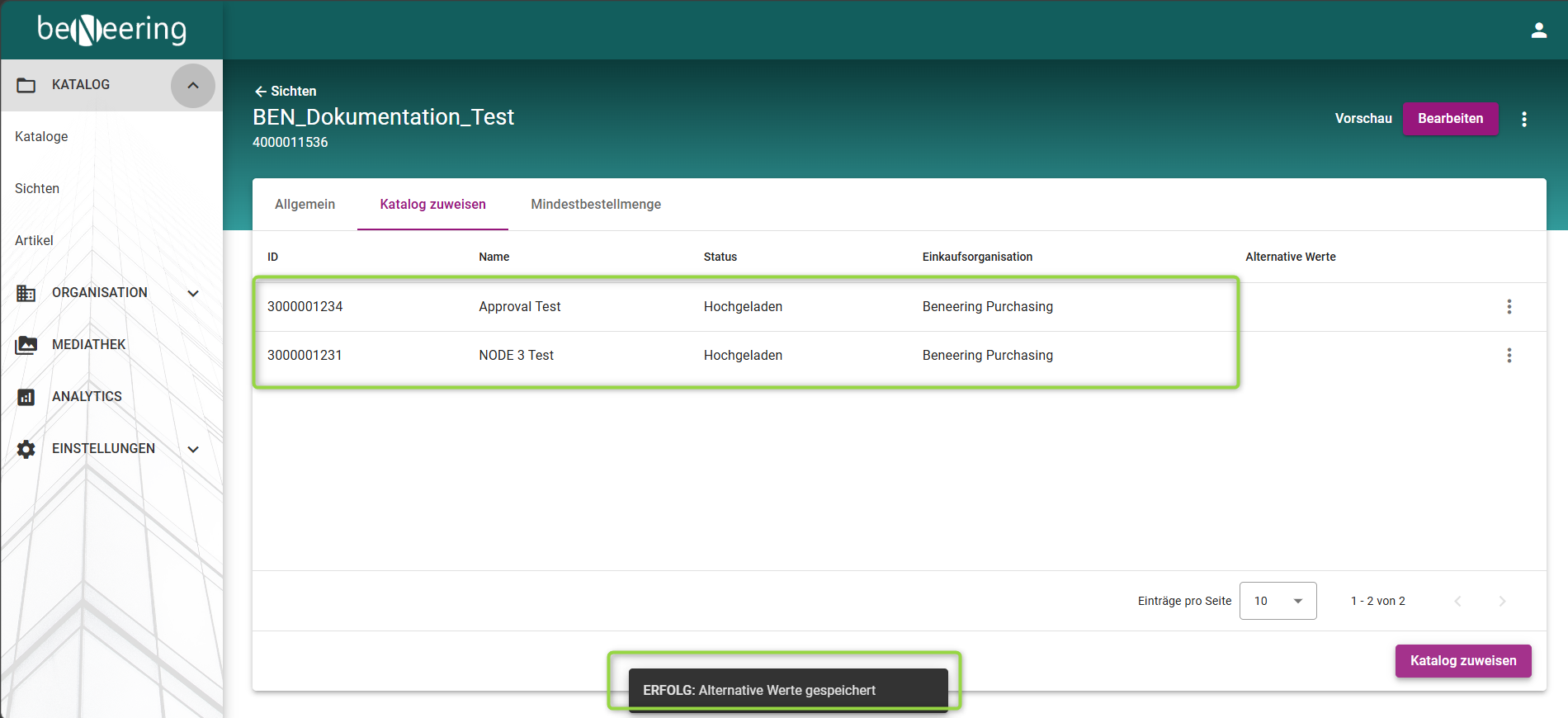Image resolution: width=1568 pixels, height=718 pixels.
Task: Click the success message about Alternative Werte
Action: pyautogui.click(x=788, y=690)
